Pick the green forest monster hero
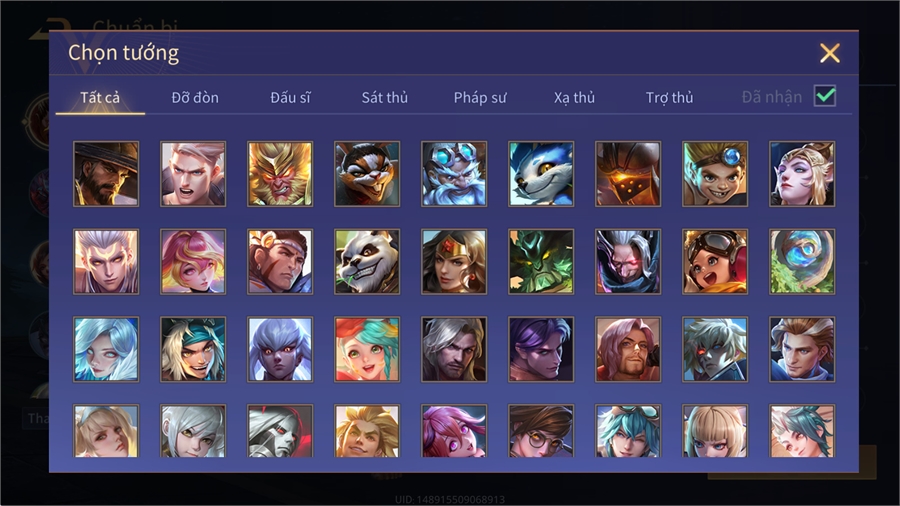This screenshot has height=506, width=900. pos(541,262)
